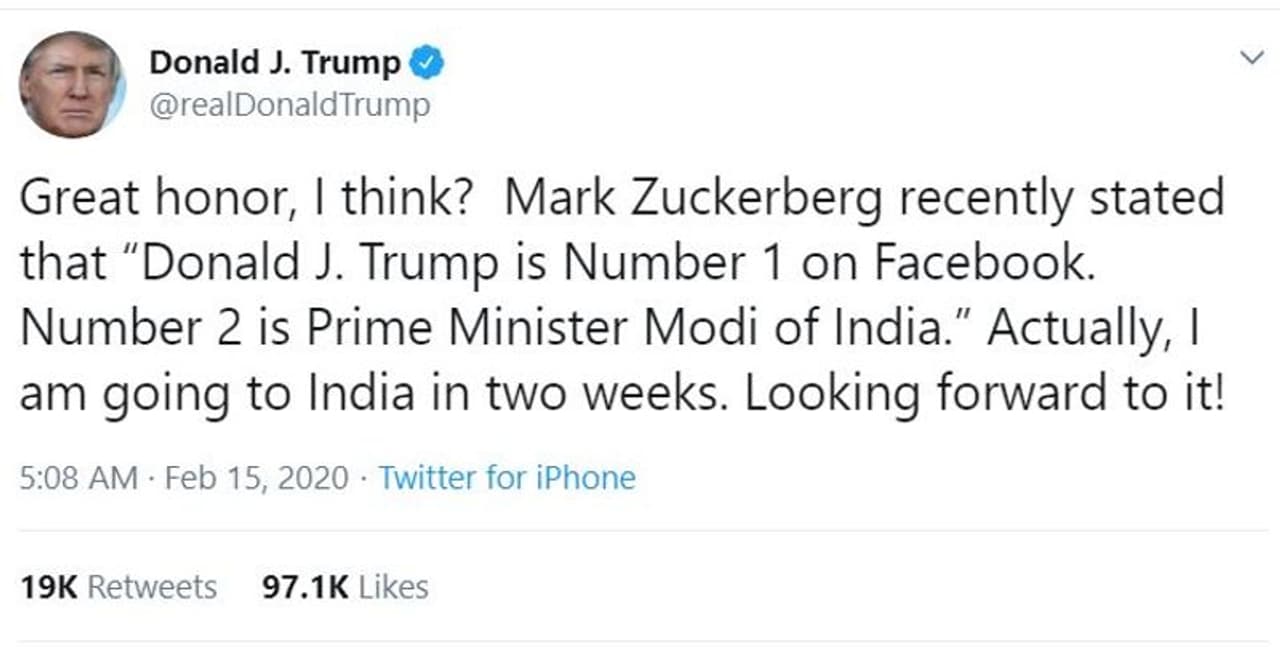
Task: Click "Mark Zuckerberg" in the tweet text
Action: click(x=693, y=198)
